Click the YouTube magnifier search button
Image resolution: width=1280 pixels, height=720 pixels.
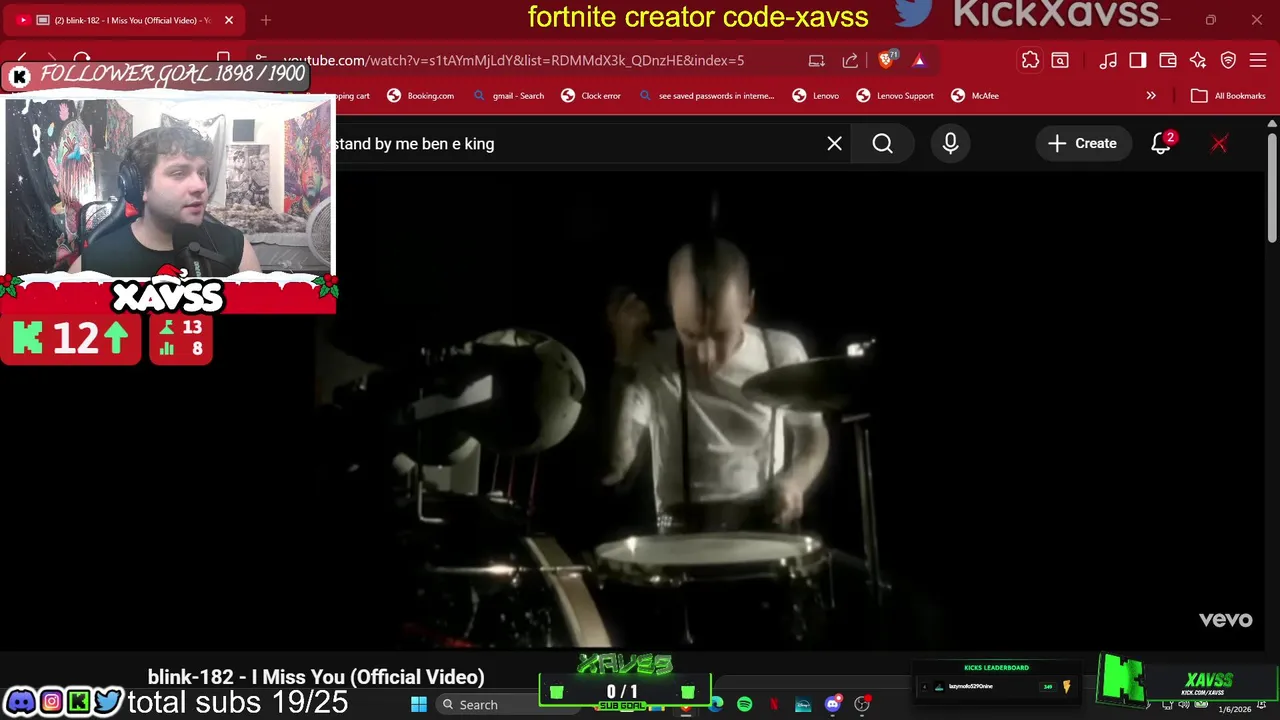pyautogui.click(x=883, y=143)
